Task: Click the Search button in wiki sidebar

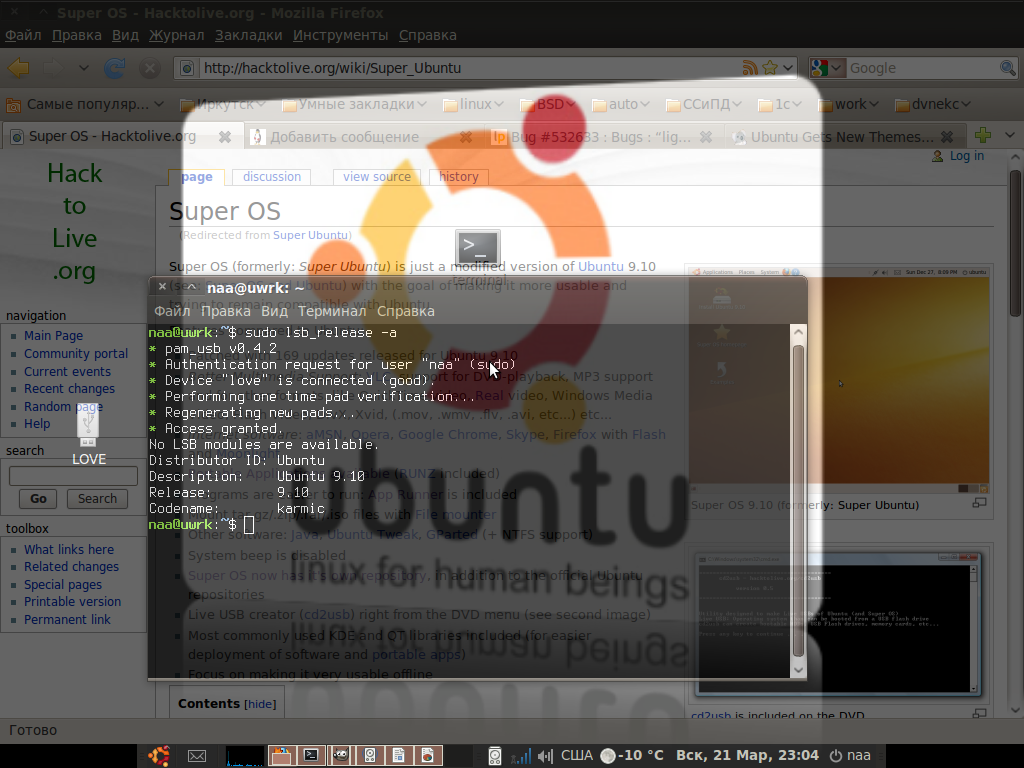Action: [x=97, y=499]
